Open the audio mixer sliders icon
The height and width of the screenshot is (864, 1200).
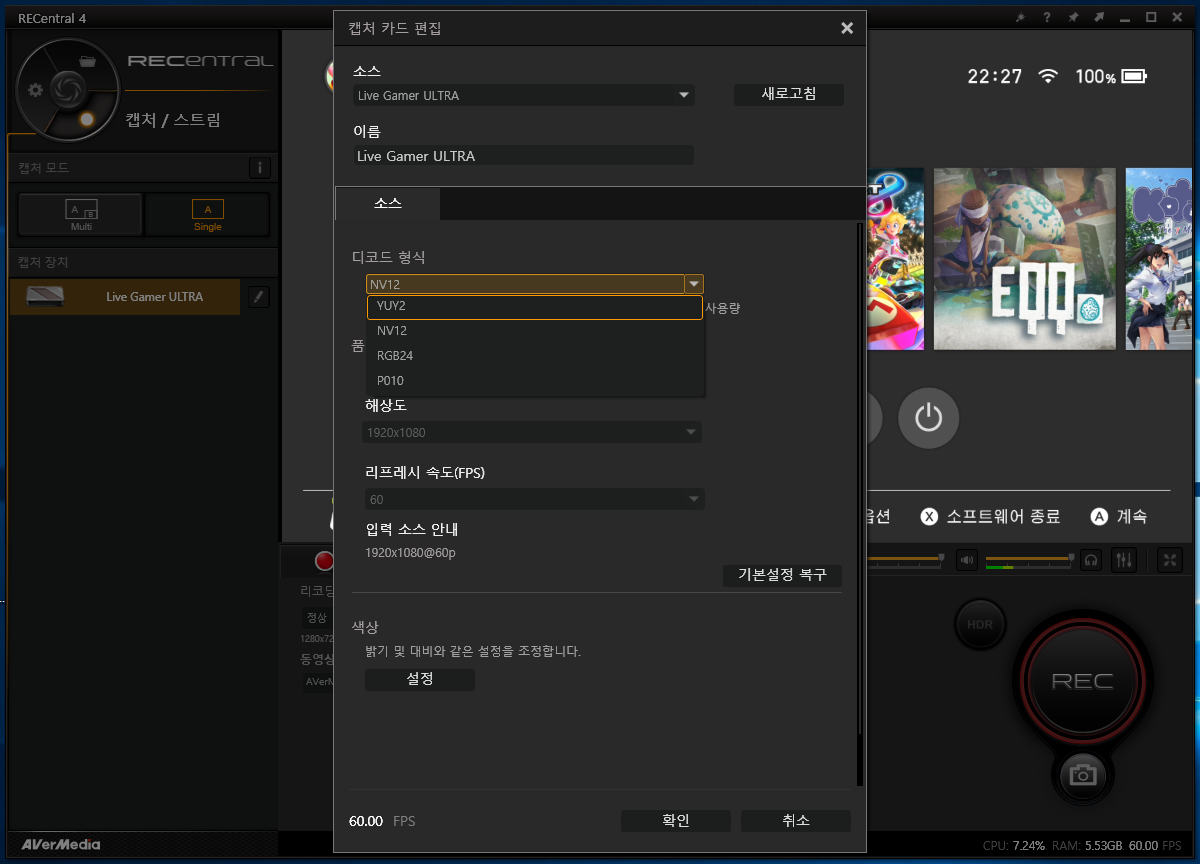(1123, 560)
